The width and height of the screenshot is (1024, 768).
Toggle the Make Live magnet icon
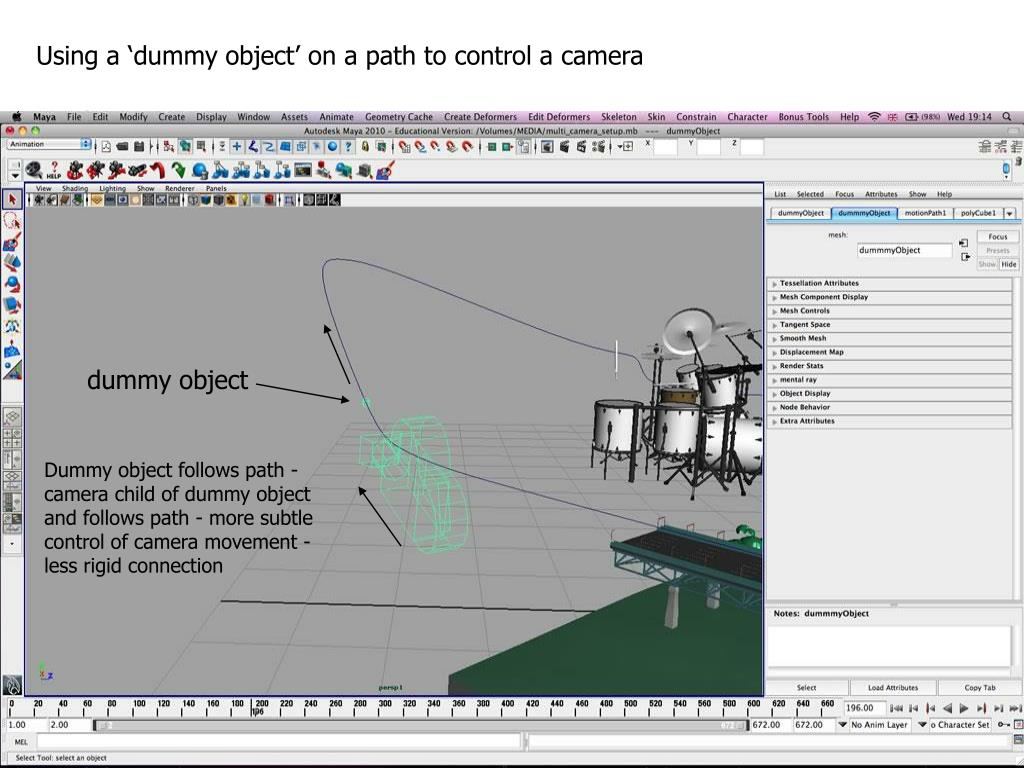(x=468, y=147)
